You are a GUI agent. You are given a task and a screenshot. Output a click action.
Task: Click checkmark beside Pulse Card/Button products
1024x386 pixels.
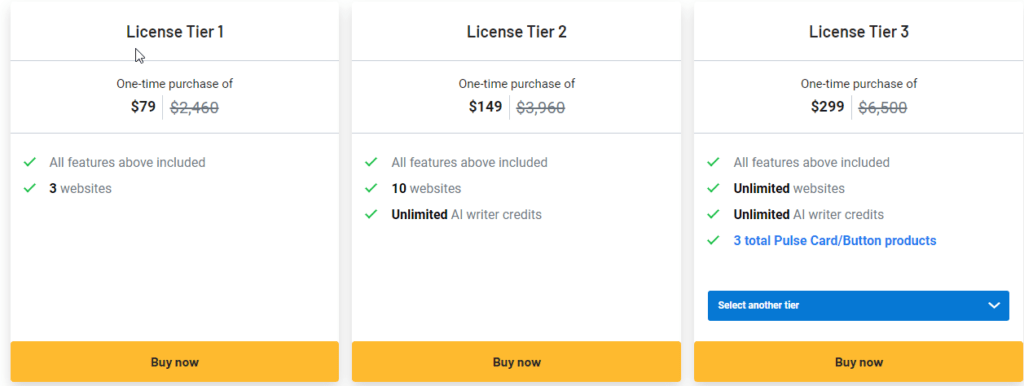coord(714,240)
